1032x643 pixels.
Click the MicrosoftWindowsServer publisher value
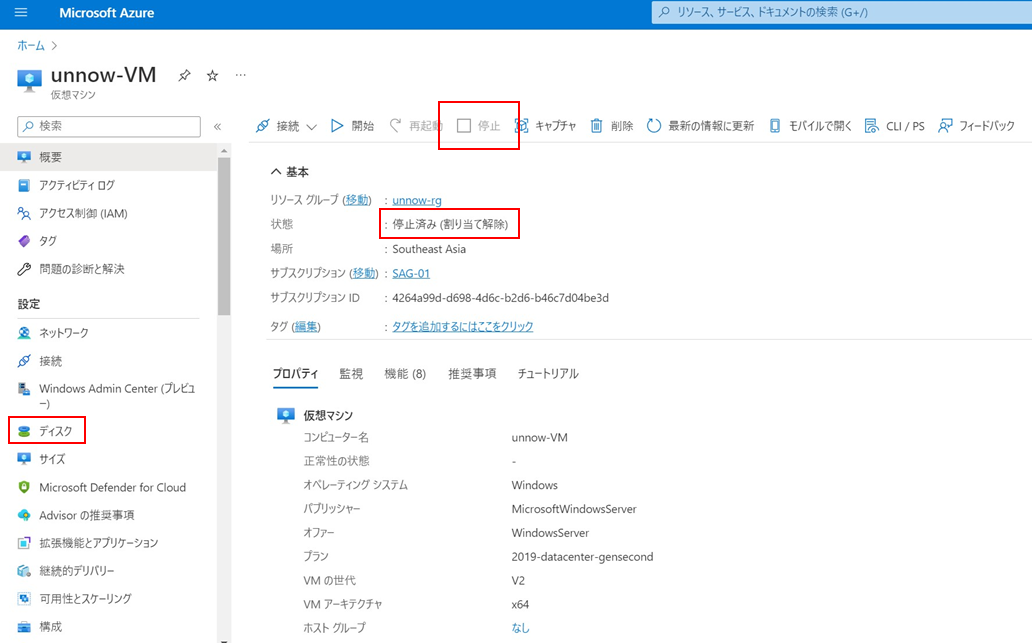pyautogui.click(x=574, y=509)
